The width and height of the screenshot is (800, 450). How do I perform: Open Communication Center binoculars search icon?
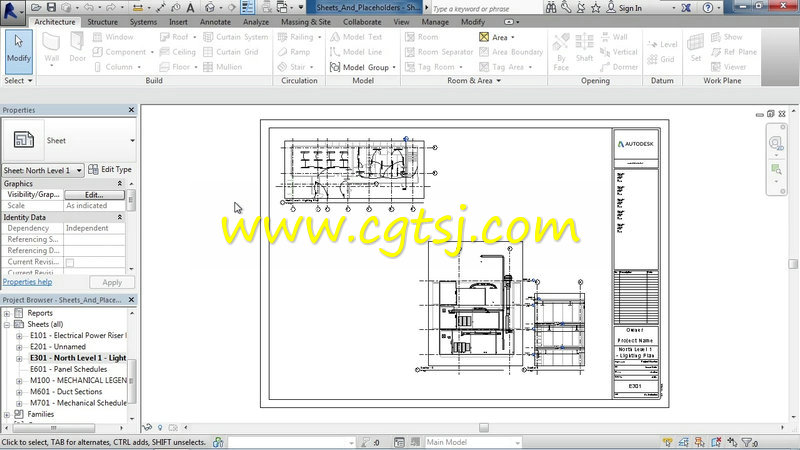coord(551,8)
